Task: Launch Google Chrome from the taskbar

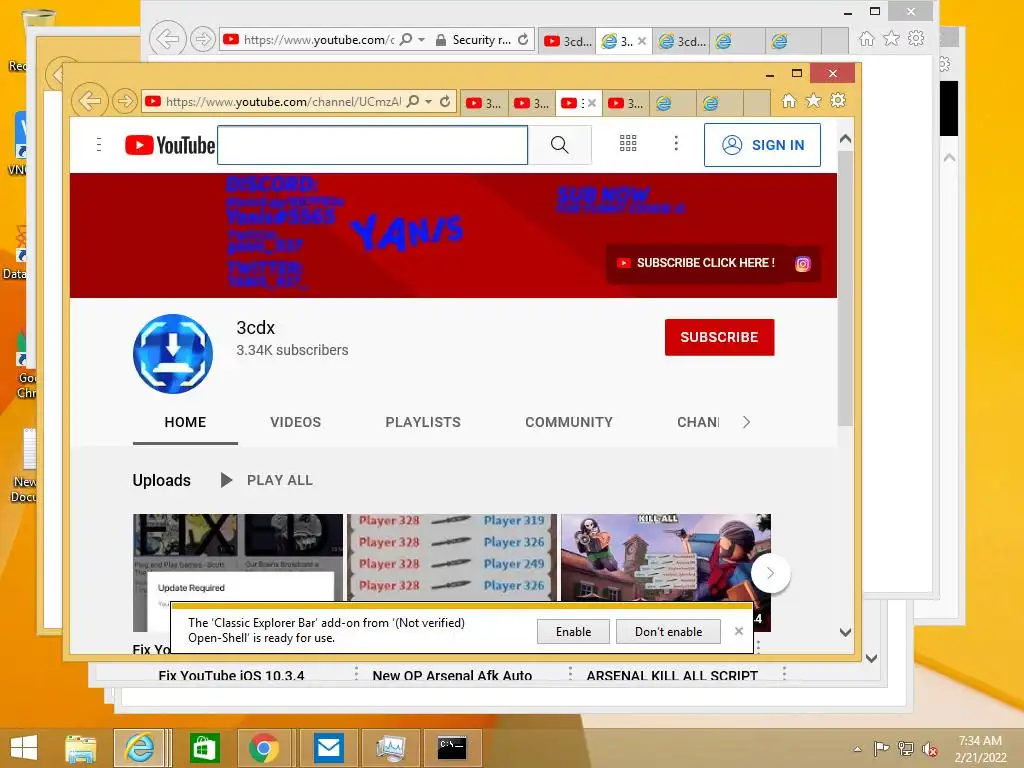Action: [264, 748]
